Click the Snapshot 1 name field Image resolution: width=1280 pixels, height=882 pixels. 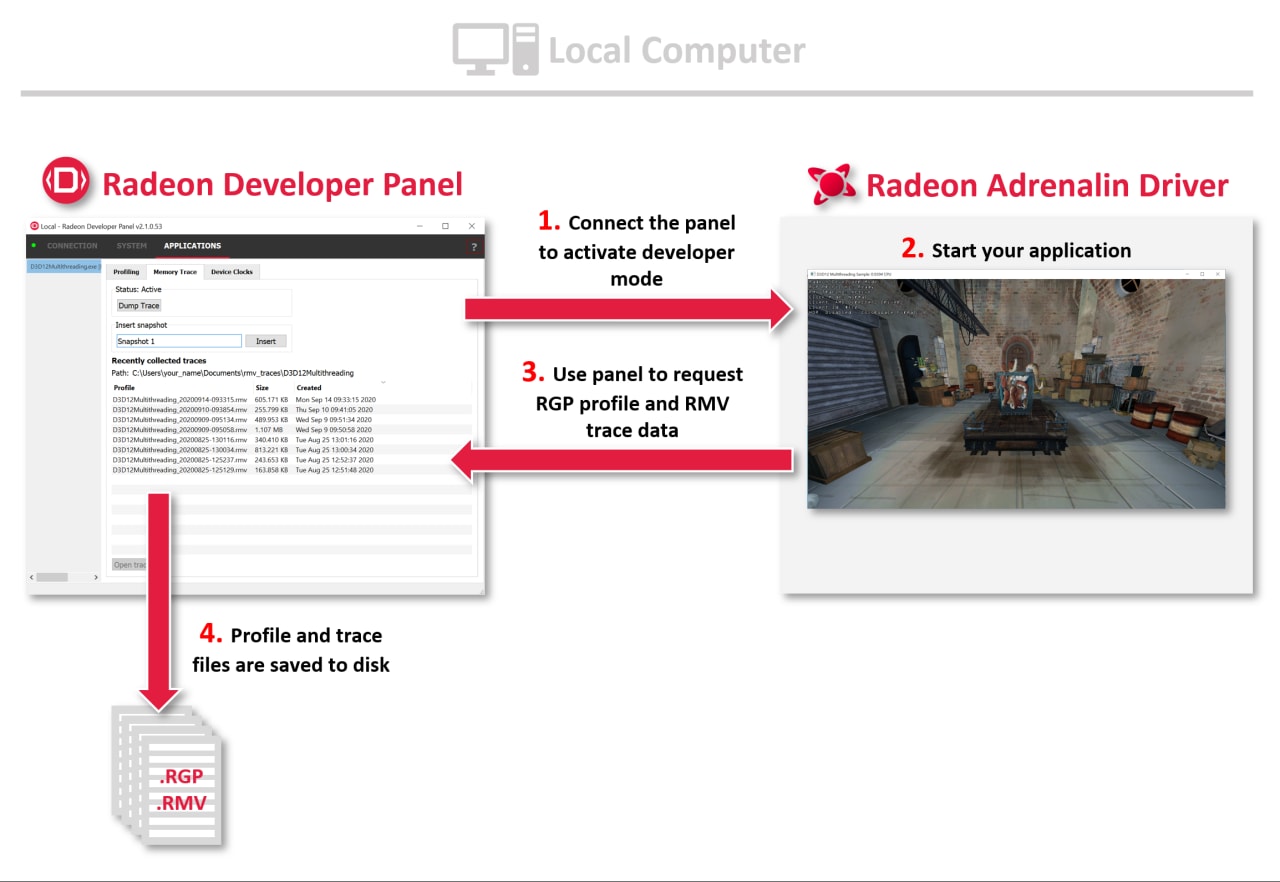(x=178, y=341)
